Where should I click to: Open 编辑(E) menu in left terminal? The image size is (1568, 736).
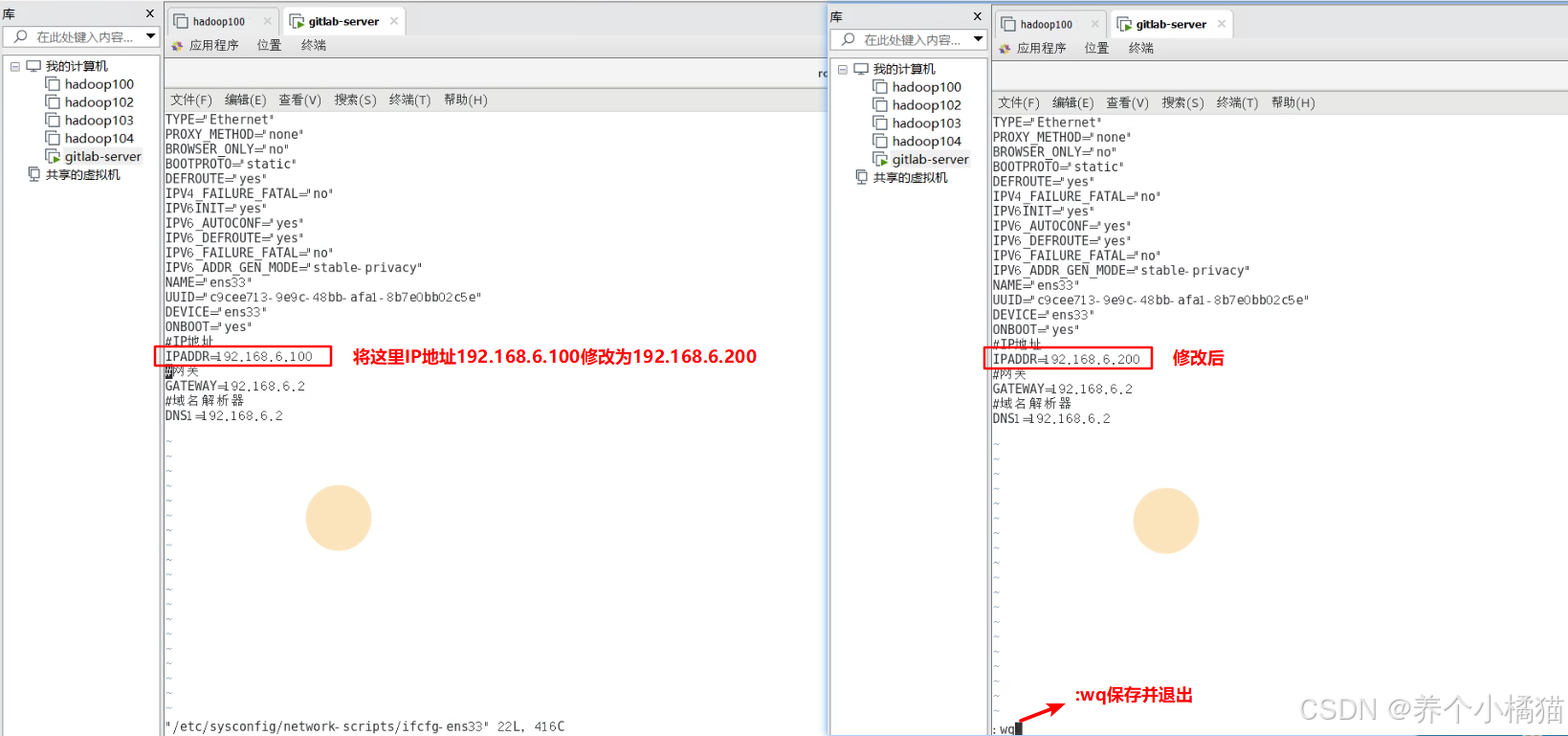(245, 100)
